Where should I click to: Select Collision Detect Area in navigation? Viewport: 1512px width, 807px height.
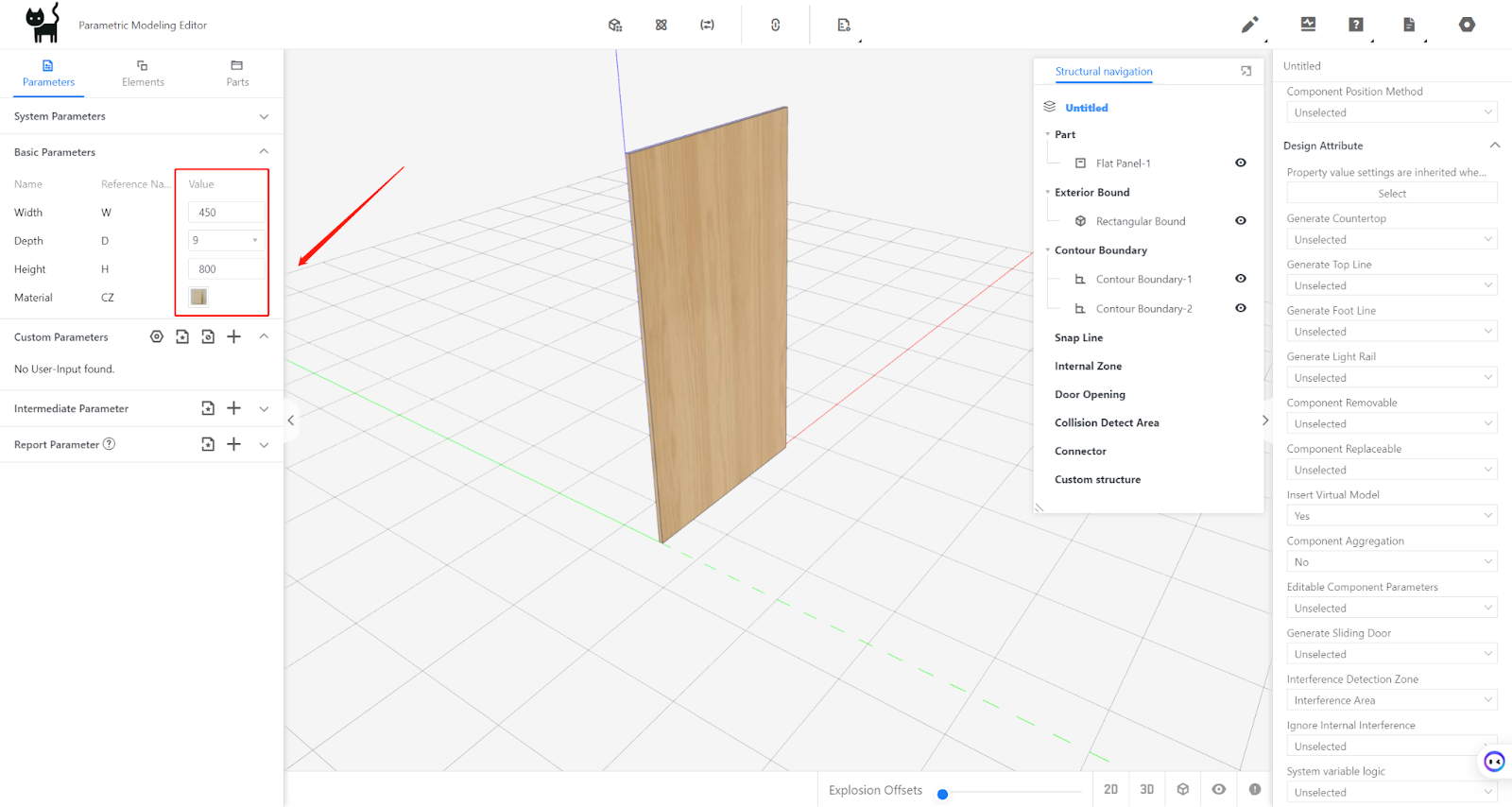(1107, 423)
